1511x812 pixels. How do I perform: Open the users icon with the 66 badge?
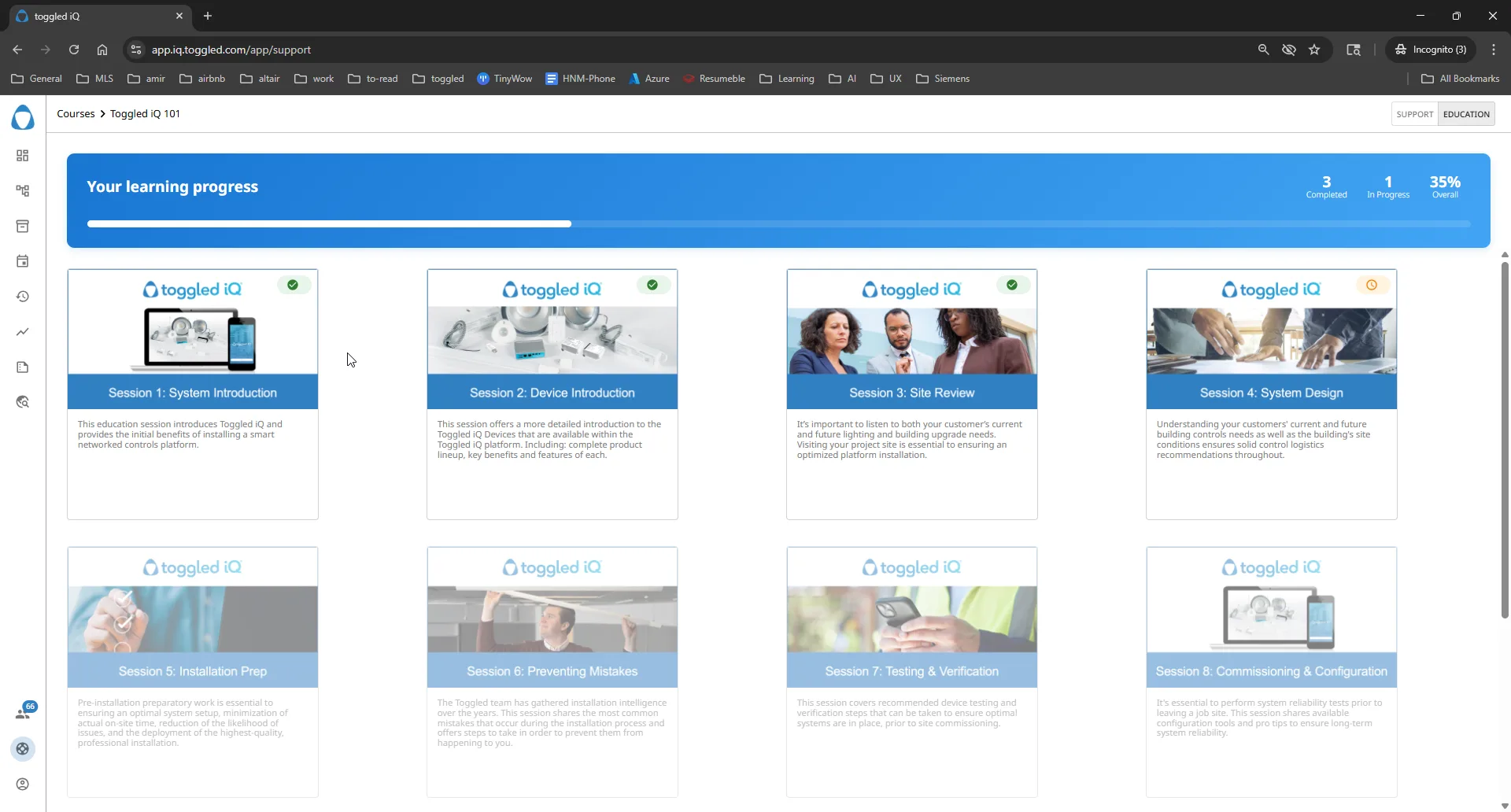24,712
